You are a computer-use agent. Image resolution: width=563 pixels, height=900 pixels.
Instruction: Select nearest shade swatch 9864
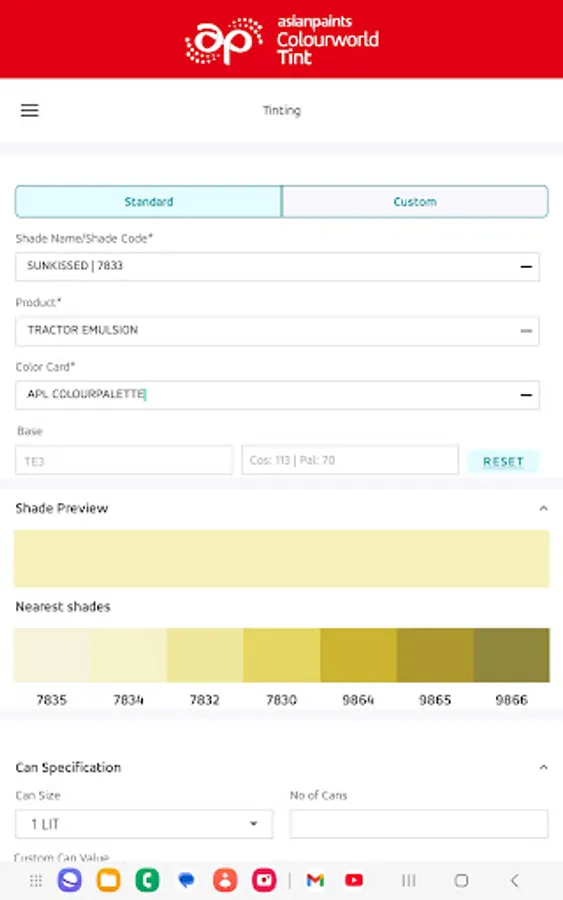[358, 655]
